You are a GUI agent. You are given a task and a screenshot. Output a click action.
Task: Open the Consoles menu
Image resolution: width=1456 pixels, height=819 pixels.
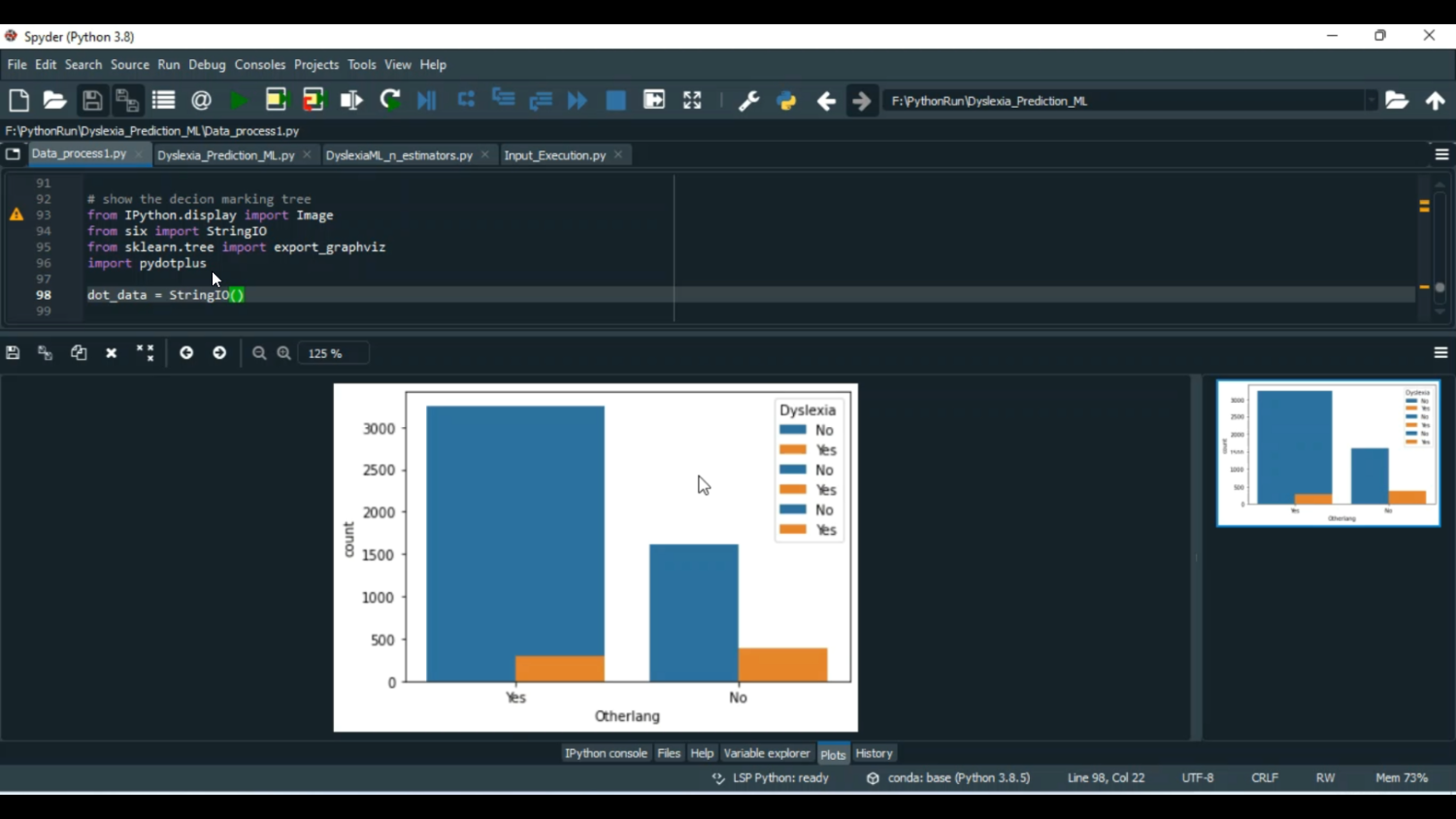[x=259, y=65]
